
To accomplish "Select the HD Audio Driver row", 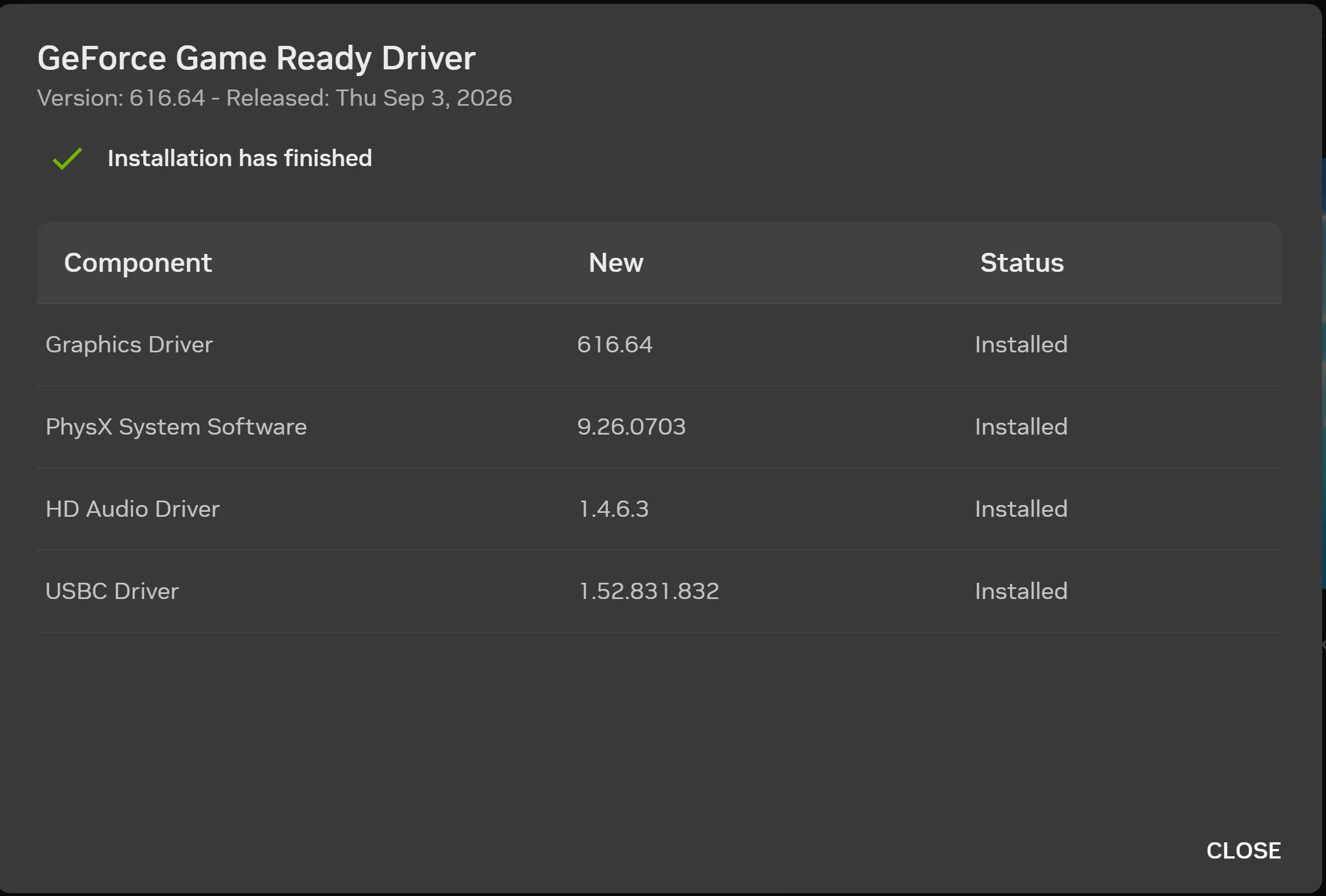I will (659, 509).
